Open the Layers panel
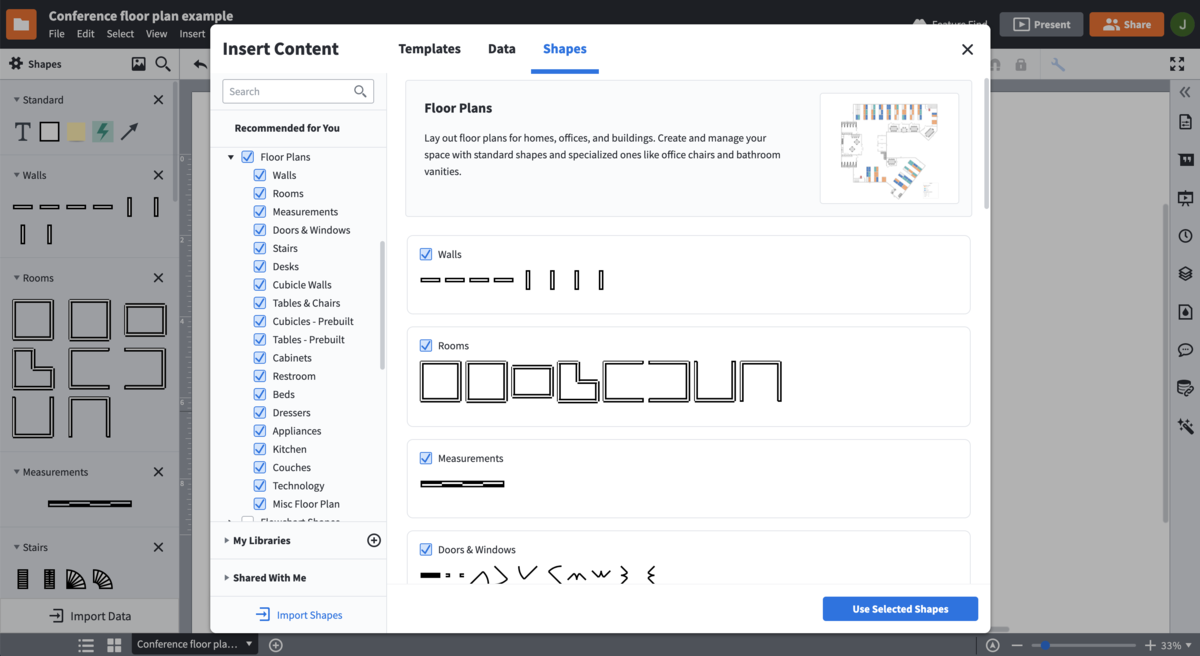Viewport: 1200px width, 656px height. (x=1186, y=273)
